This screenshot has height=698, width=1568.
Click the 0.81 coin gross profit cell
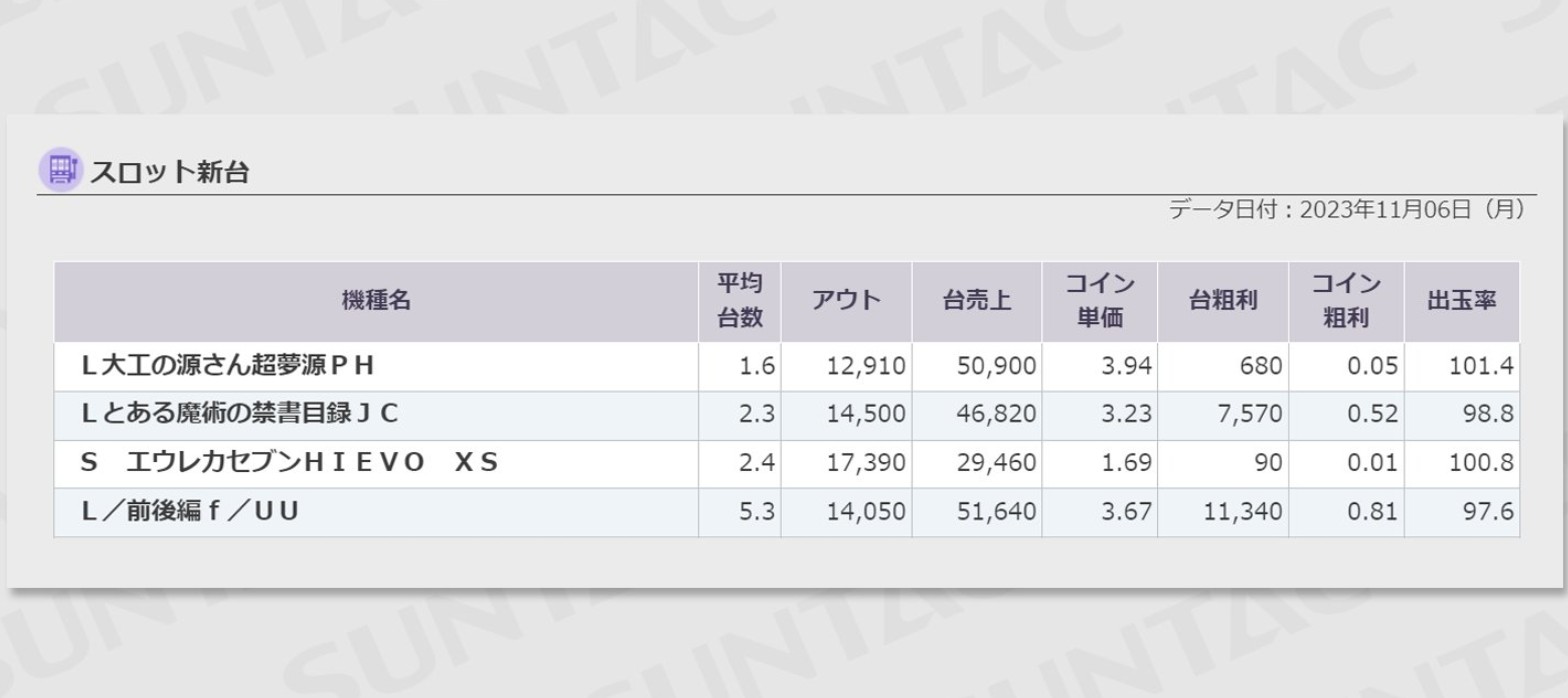point(1346,513)
